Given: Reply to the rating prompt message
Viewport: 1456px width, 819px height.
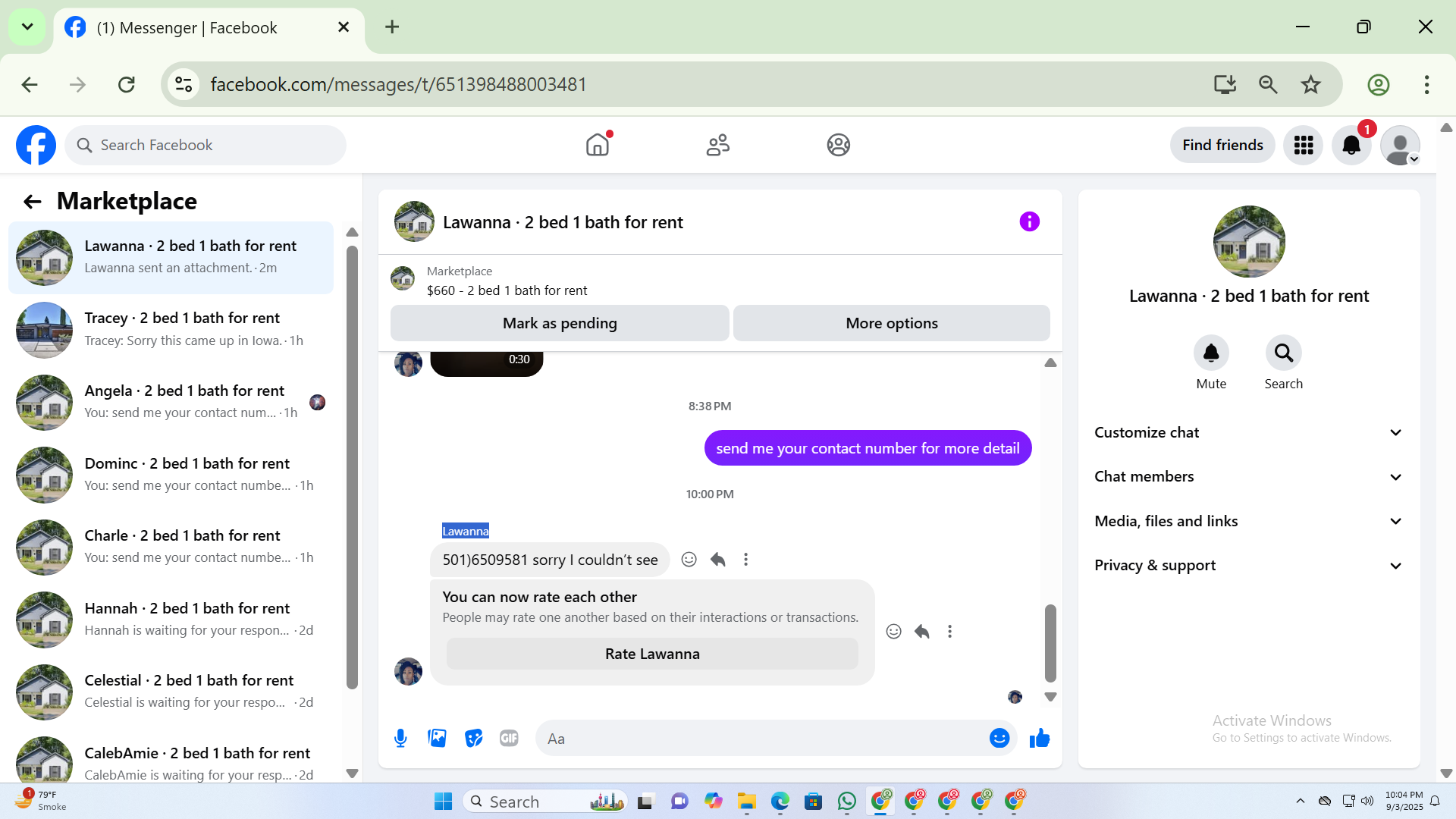Looking at the screenshot, I should [921, 632].
